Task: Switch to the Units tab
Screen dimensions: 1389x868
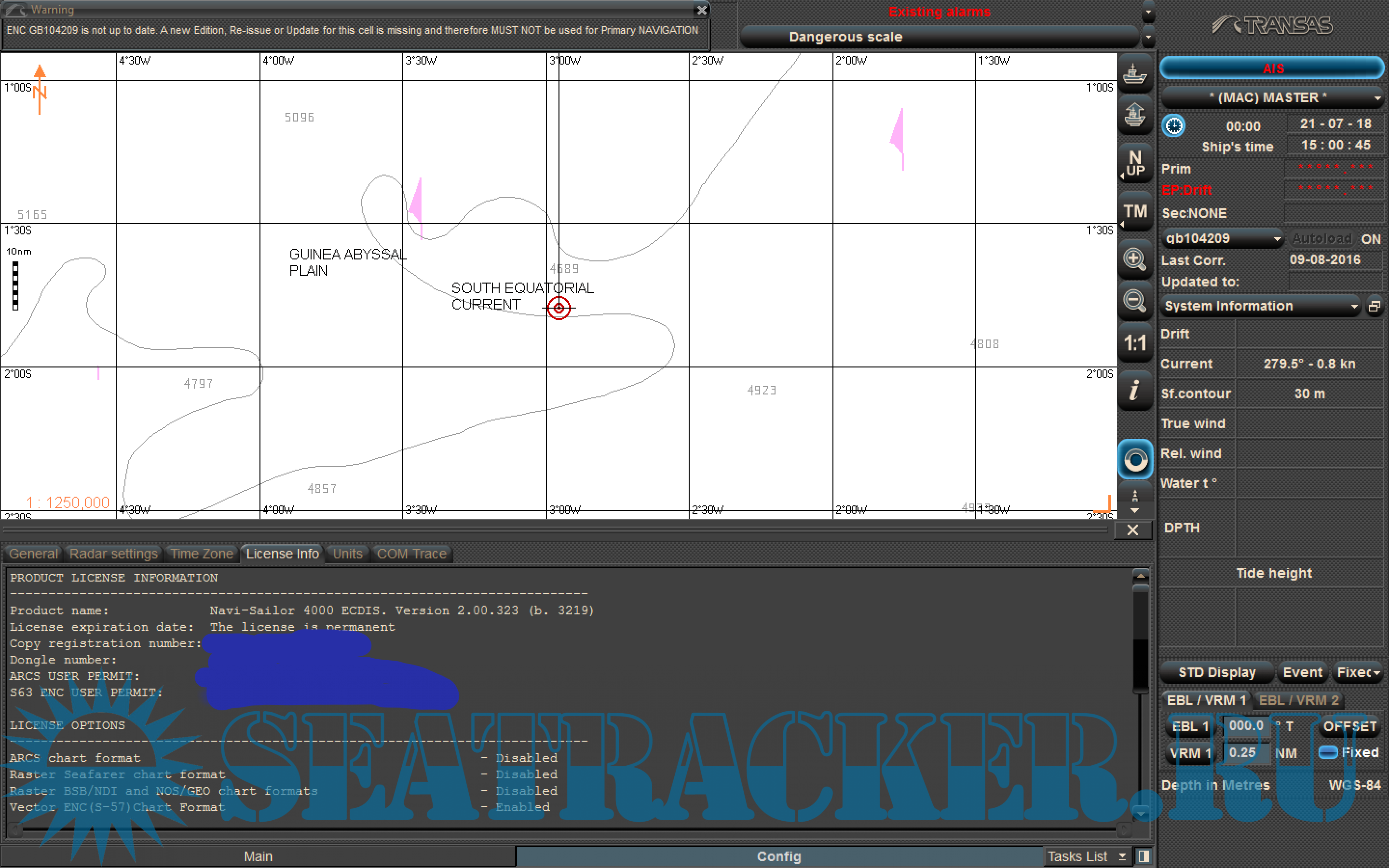Action: pos(347,554)
